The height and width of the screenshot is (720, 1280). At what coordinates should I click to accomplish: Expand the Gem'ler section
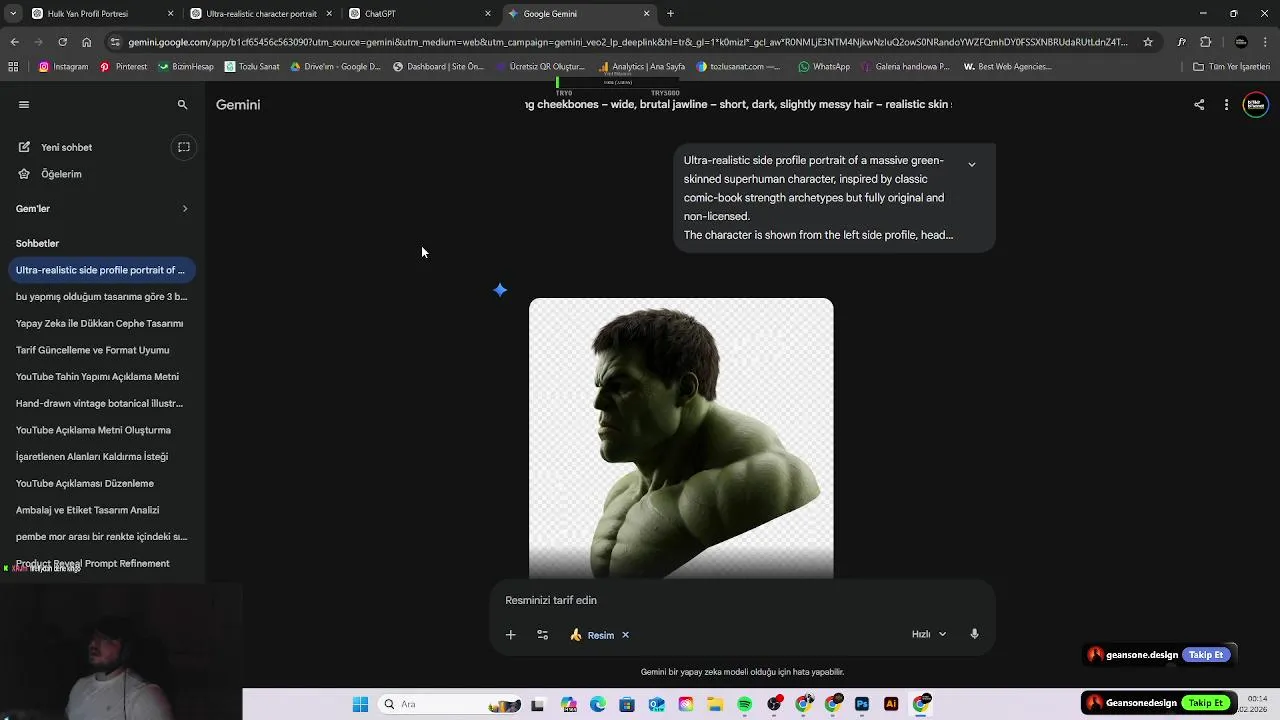pos(102,208)
